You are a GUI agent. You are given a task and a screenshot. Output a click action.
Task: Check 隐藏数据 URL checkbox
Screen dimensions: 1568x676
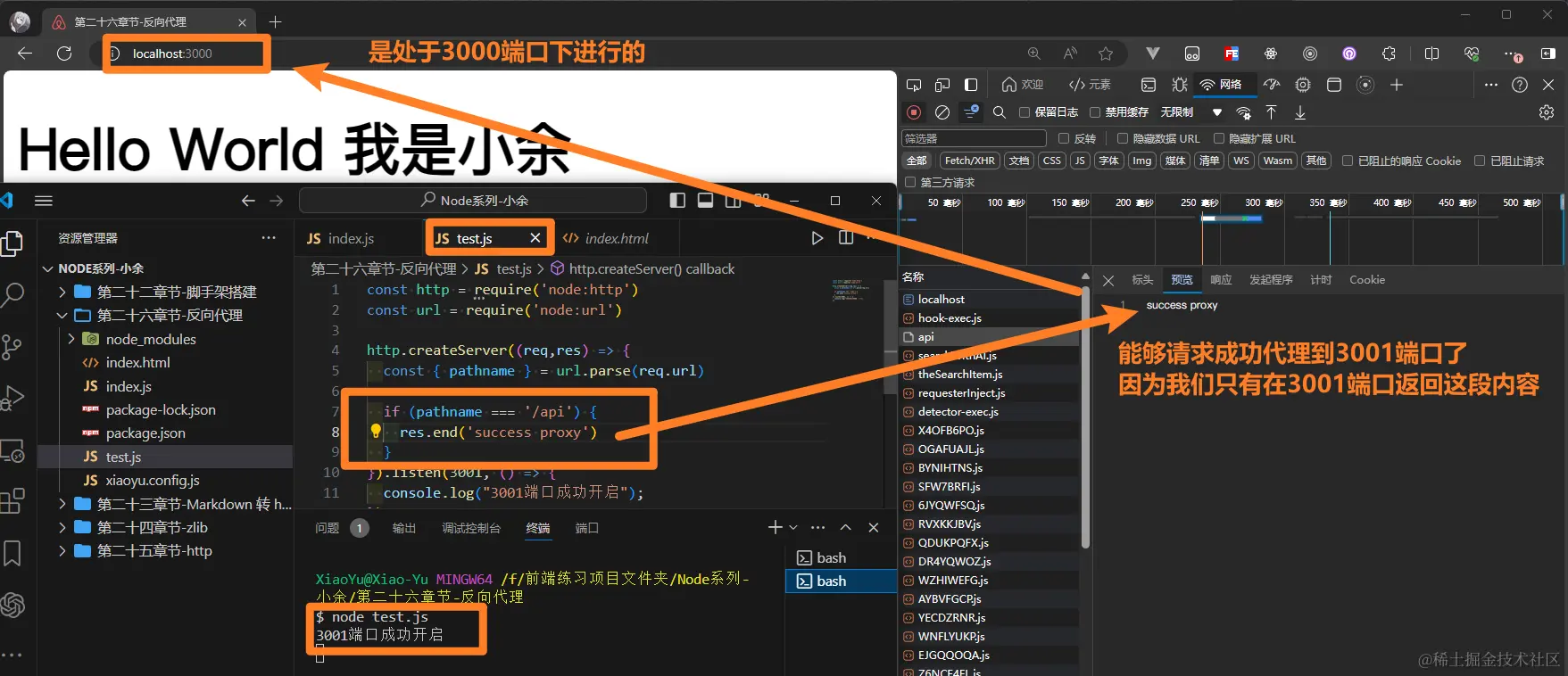(1123, 138)
